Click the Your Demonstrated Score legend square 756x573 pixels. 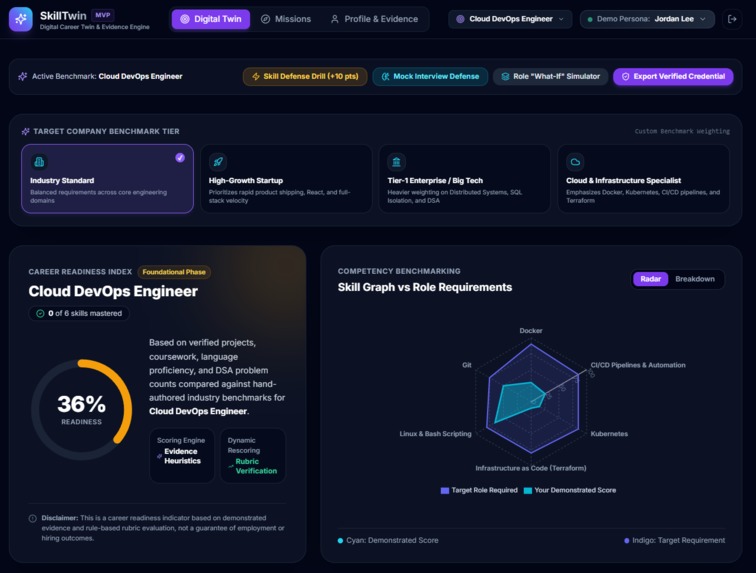click(527, 491)
